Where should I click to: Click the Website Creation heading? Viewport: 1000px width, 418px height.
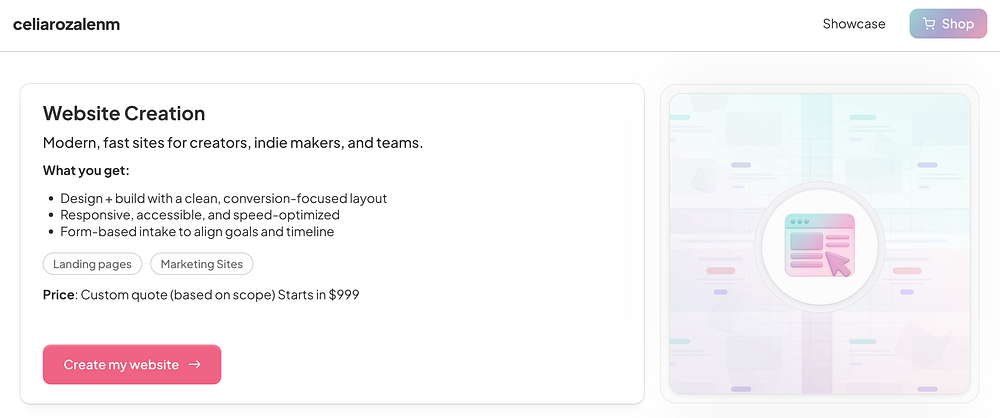click(x=124, y=113)
